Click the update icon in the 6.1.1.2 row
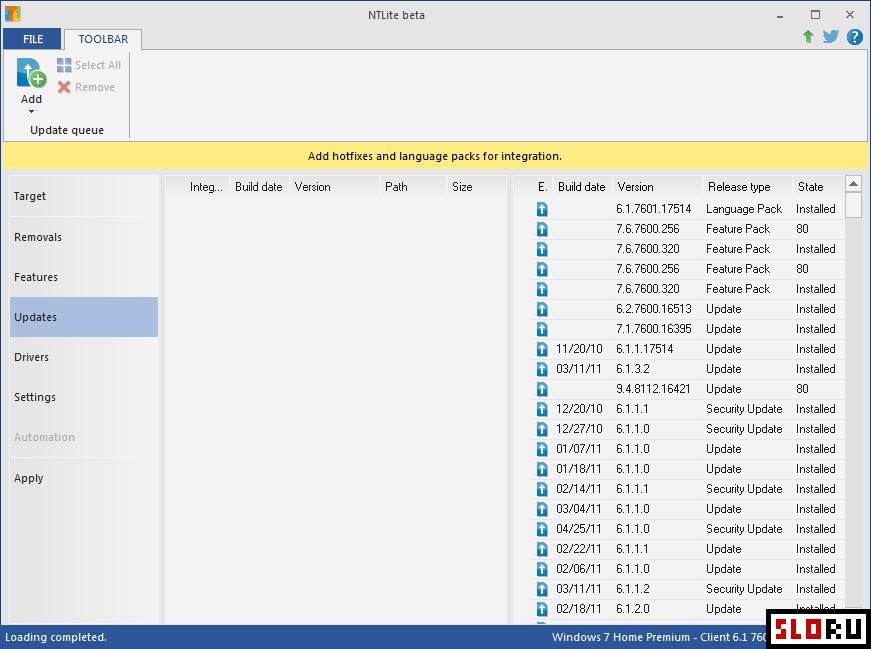Image resolution: width=871 pixels, height=649 pixels. (x=542, y=589)
